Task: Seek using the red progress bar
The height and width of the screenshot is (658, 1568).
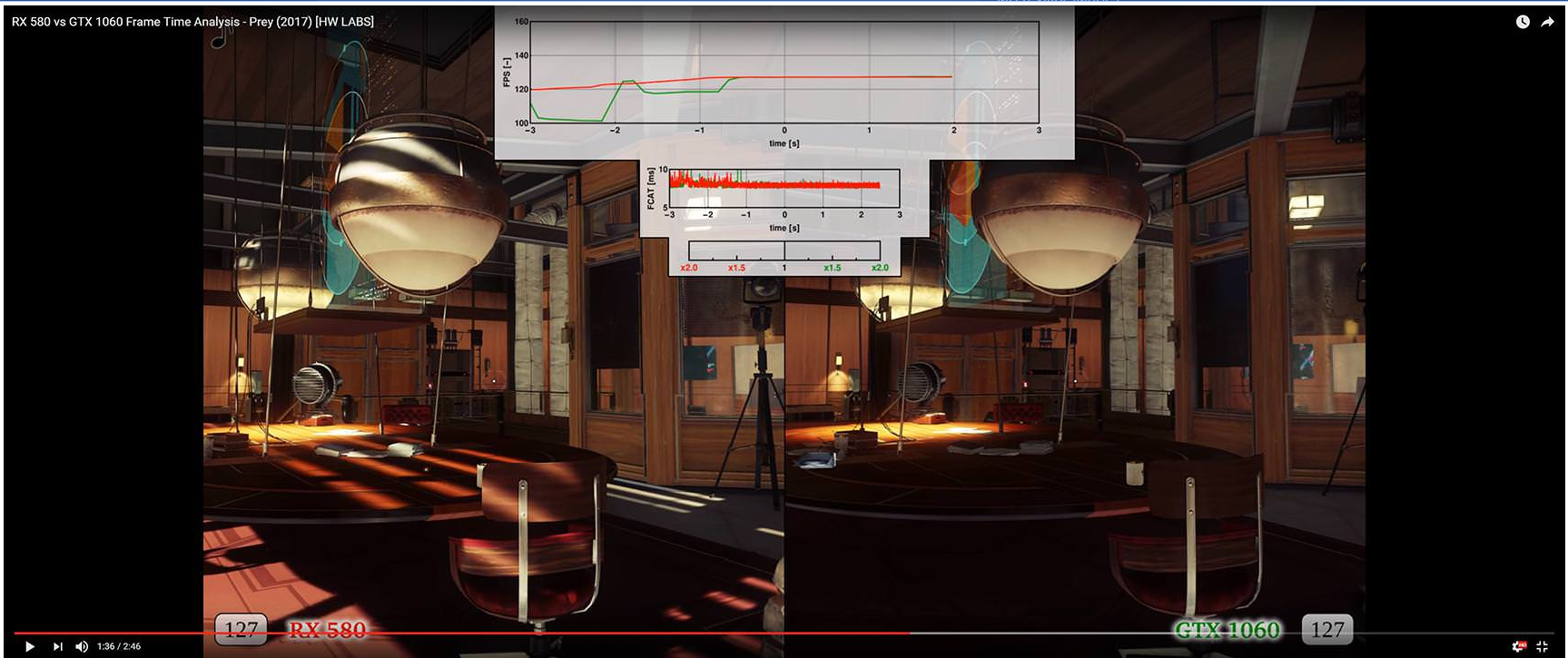Action: (x=784, y=633)
